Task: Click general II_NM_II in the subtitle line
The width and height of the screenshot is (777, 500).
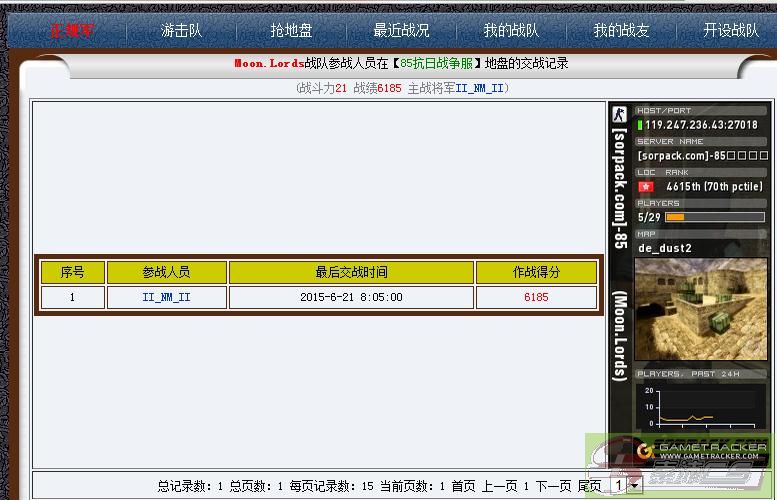Action: 479,88
